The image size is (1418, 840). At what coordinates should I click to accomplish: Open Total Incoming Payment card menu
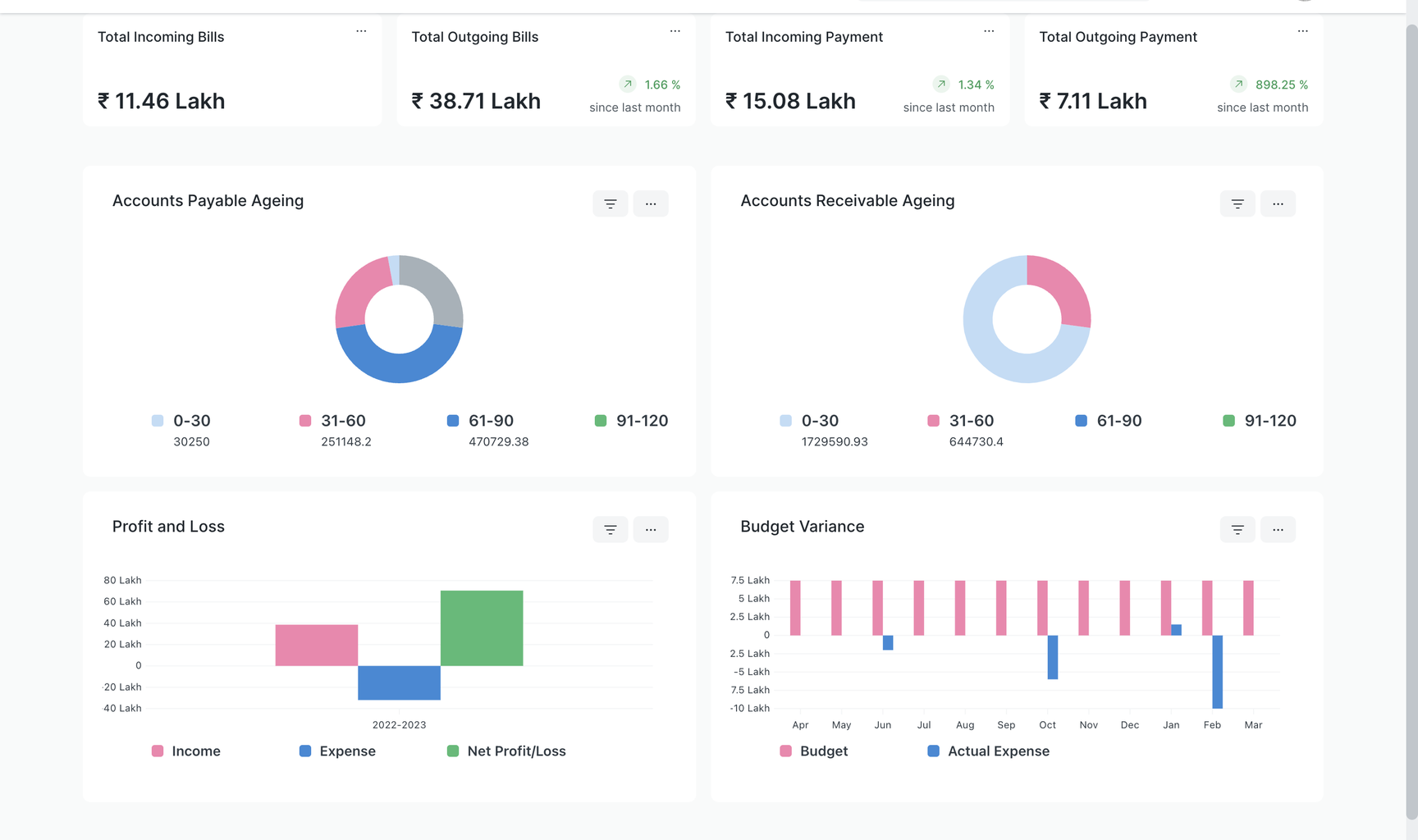[x=989, y=31]
